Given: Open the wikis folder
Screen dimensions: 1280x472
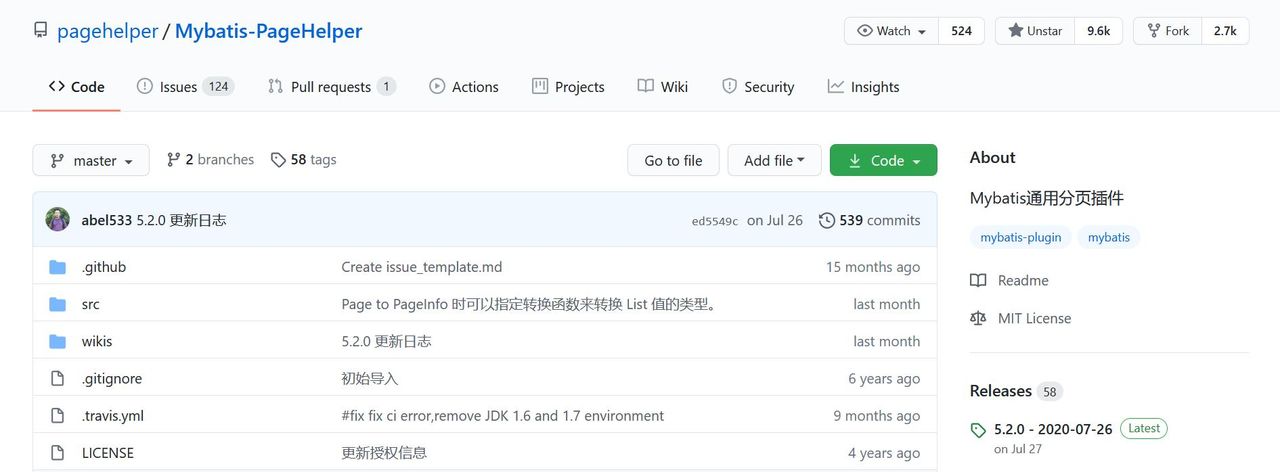Looking at the screenshot, I should coord(97,341).
